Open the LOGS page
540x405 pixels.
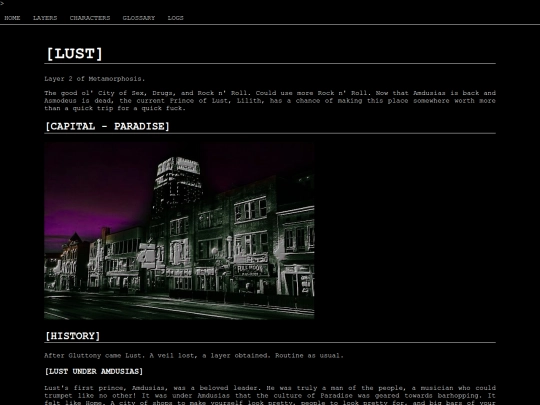click(176, 18)
